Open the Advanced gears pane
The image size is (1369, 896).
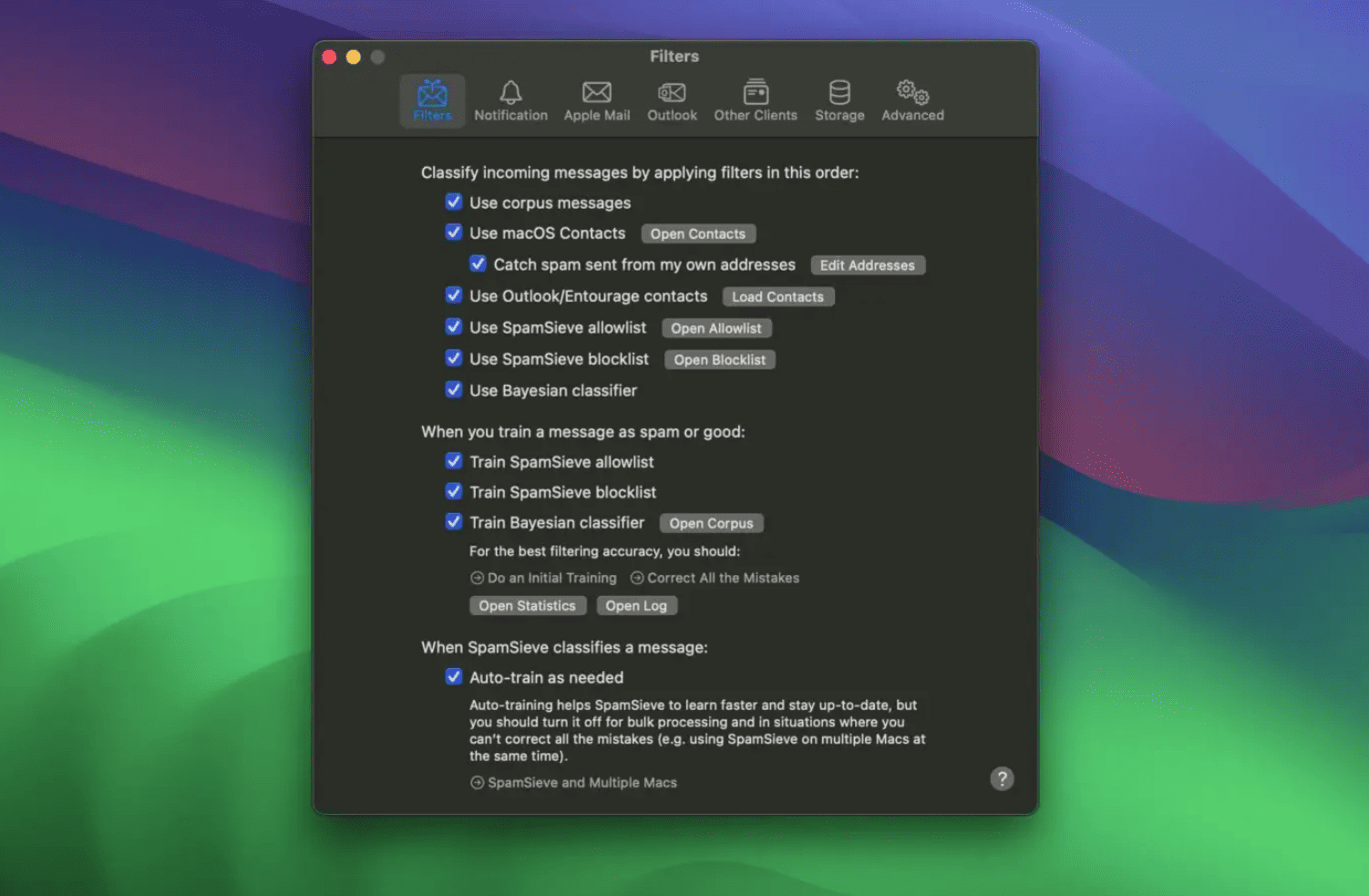click(912, 100)
